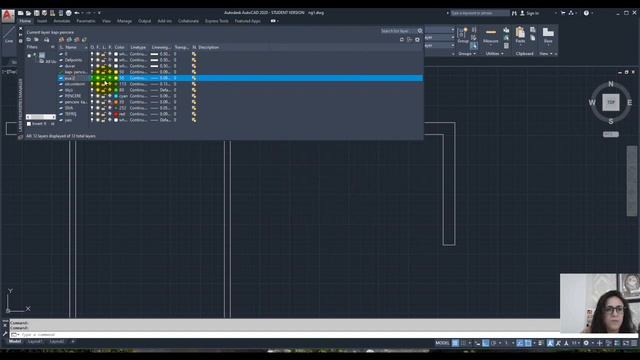Delete the selected layer with Delete Layer icon
The height and width of the screenshot is (360, 640).
tap(77, 40)
